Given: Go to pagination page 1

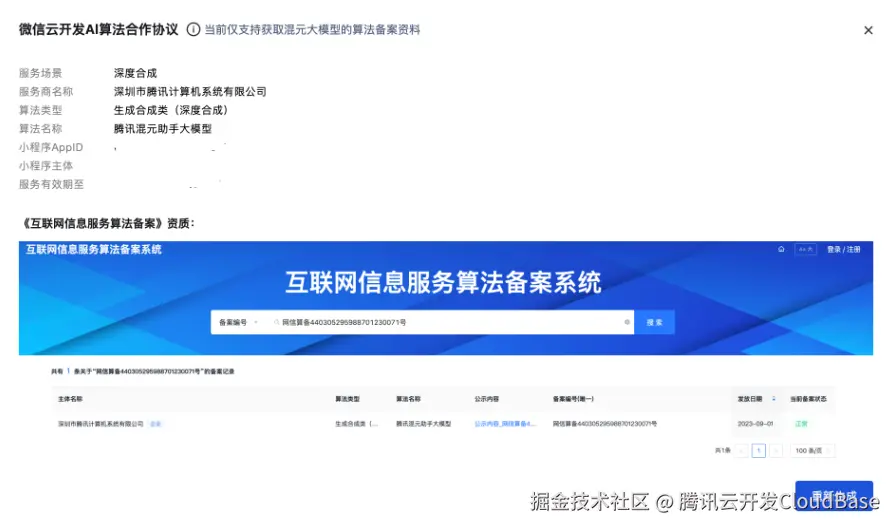Looking at the screenshot, I should [x=759, y=451].
